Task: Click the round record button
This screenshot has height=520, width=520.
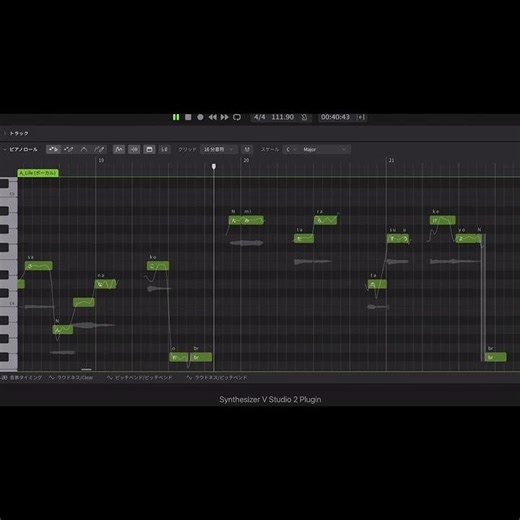Action: pos(200,117)
